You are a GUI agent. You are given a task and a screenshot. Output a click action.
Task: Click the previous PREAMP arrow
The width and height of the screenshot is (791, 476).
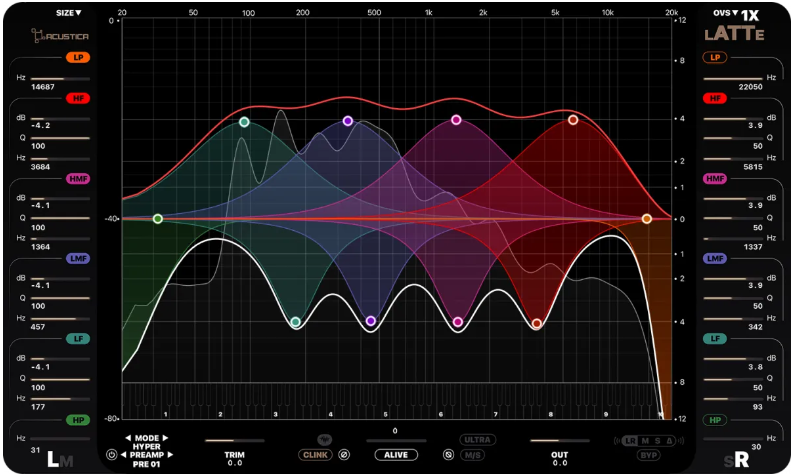coord(123,454)
